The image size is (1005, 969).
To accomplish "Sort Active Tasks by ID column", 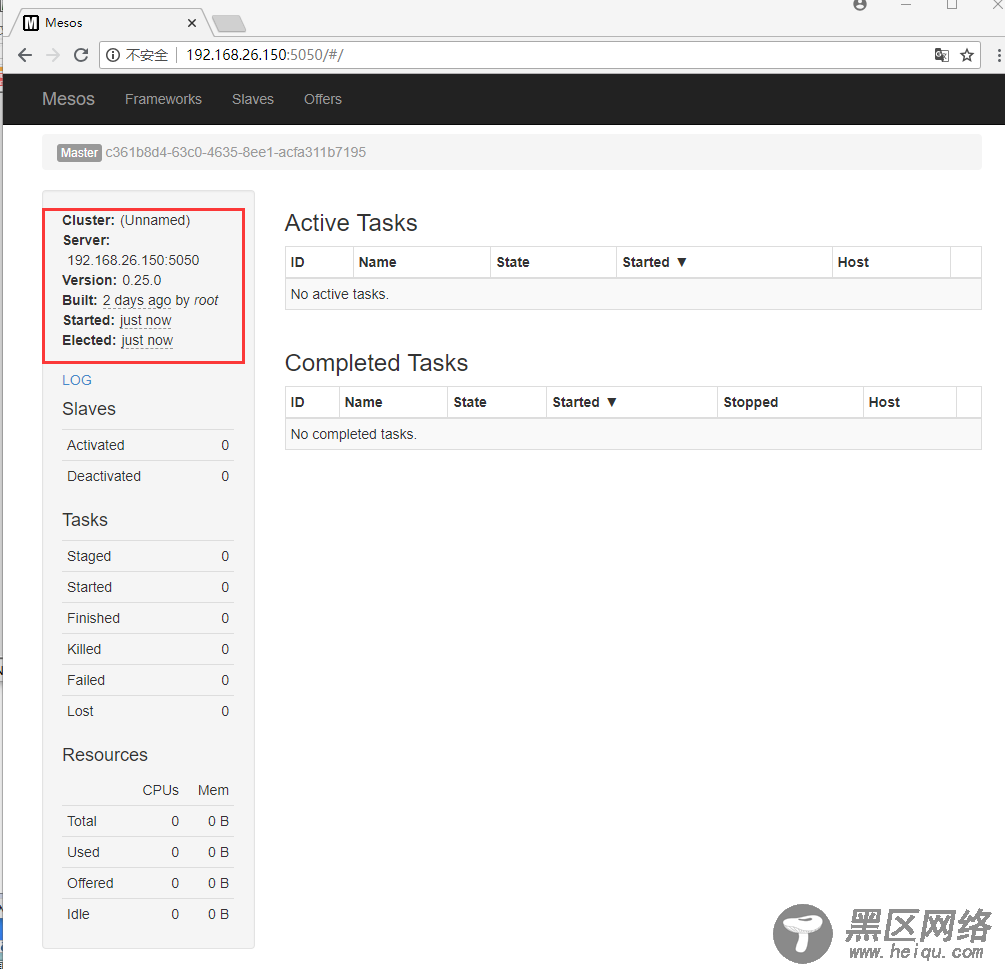I will coord(319,262).
